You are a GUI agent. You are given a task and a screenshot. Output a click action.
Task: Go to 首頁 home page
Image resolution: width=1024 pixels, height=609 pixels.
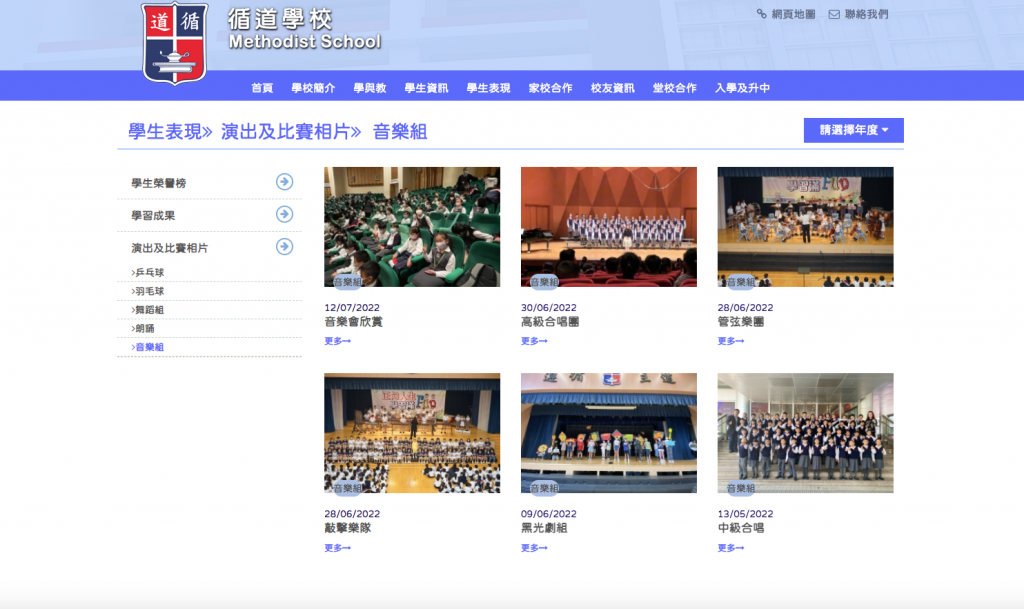tap(262, 88)
